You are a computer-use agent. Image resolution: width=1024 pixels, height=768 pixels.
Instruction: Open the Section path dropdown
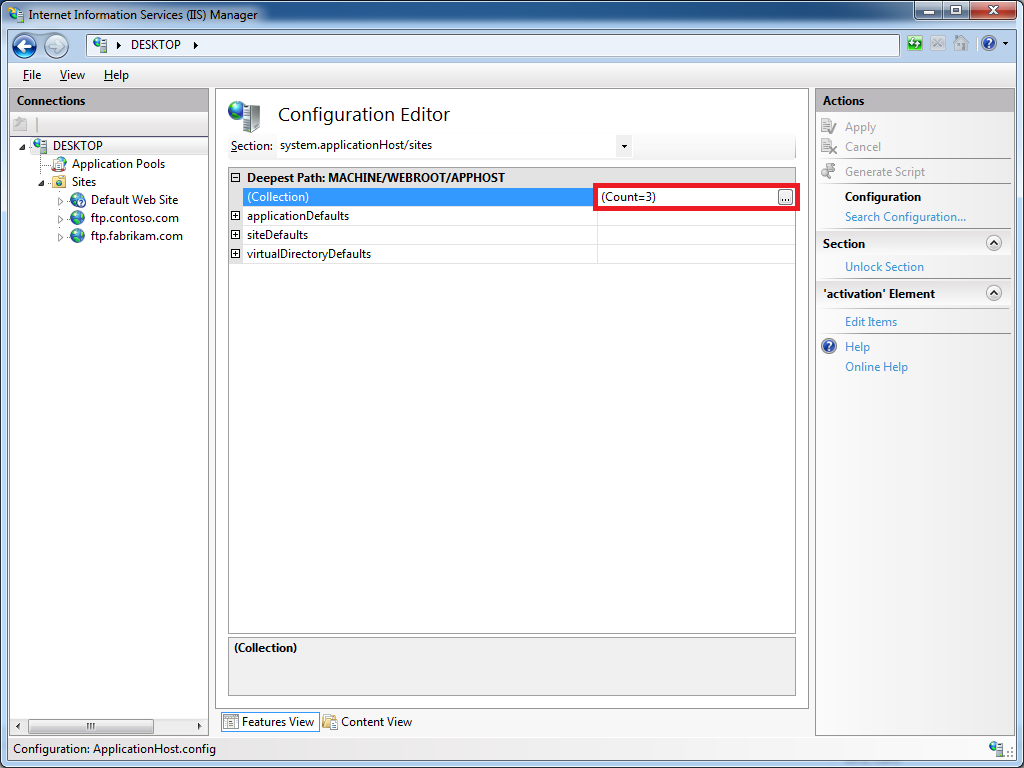(624, 146)
